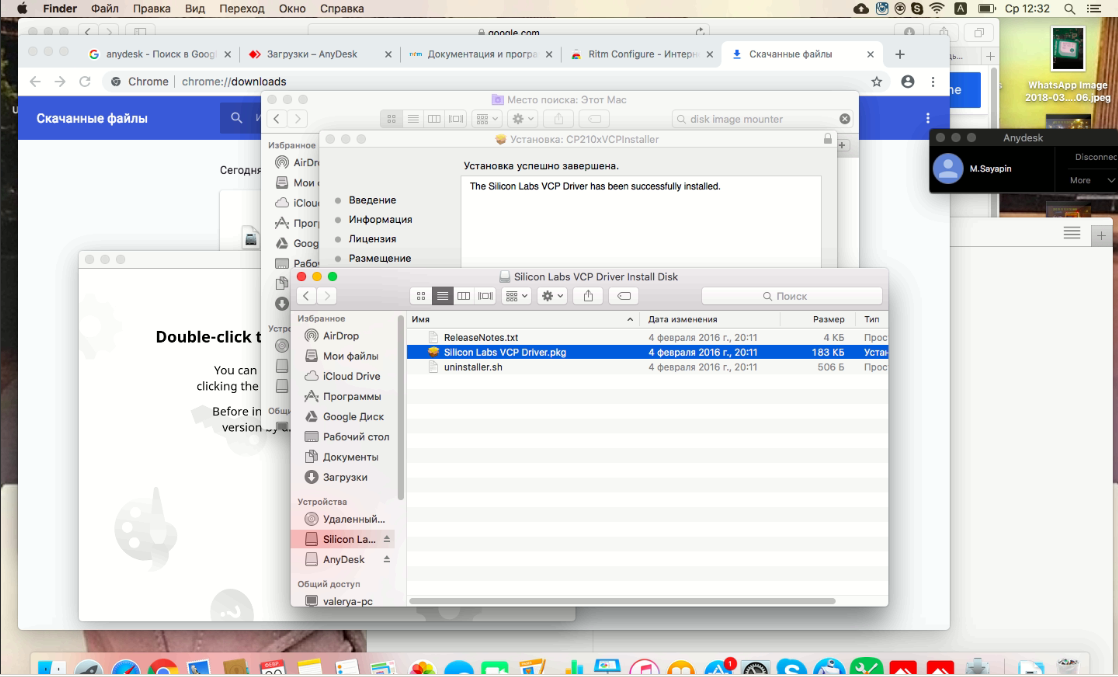Screen dimensions: 1118x677
Task: Switch Finder front window to icon view
Action: click(421, 296)
